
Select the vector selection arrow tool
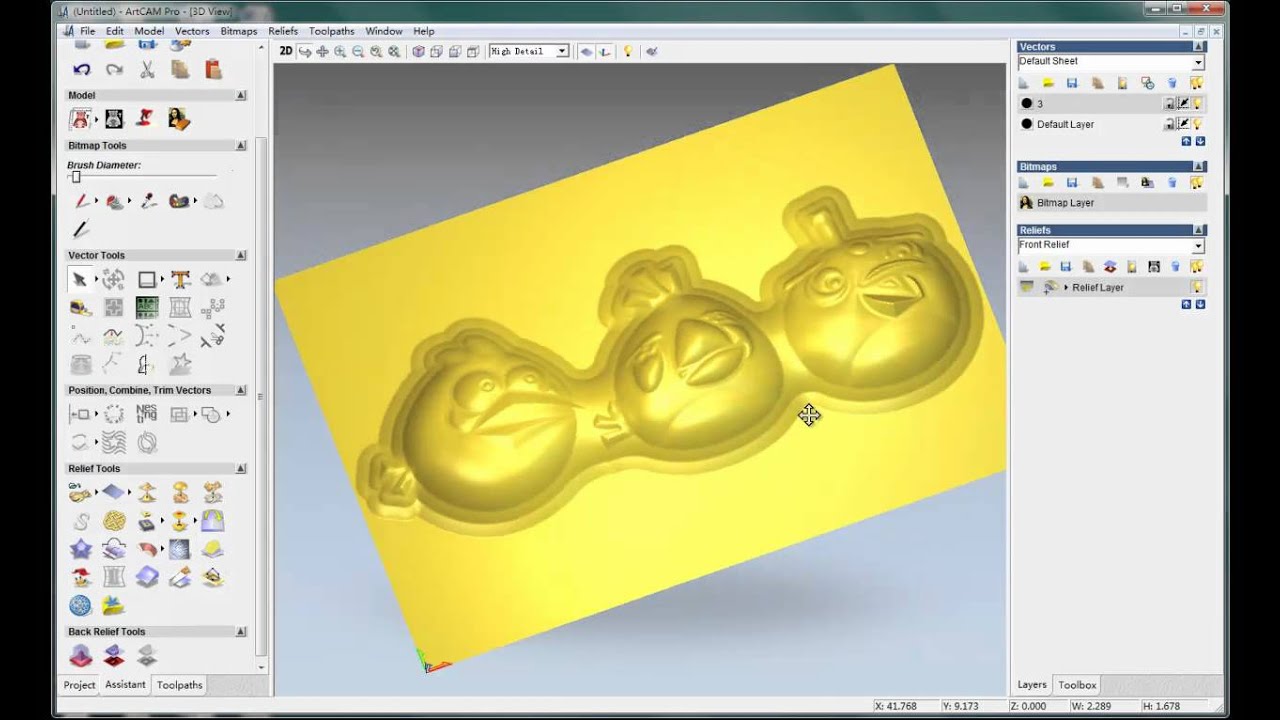pyautogui.click(x=80, y=279)
